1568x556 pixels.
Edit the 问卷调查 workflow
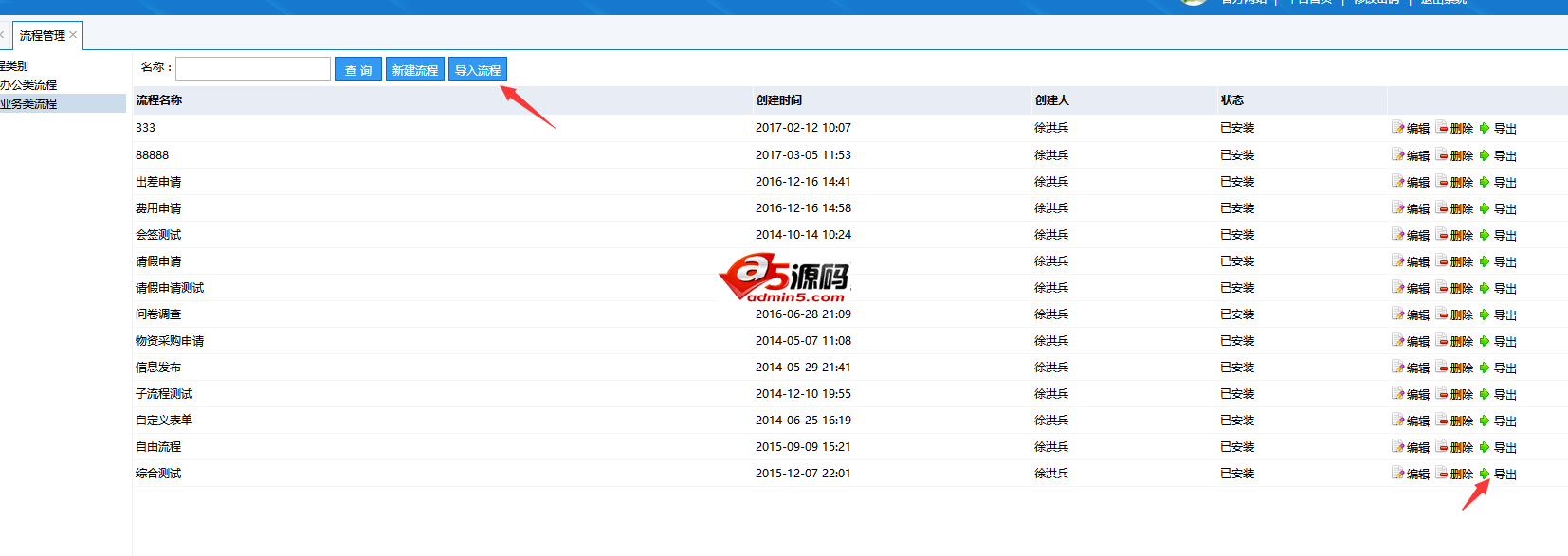(x=1411, y=314)
